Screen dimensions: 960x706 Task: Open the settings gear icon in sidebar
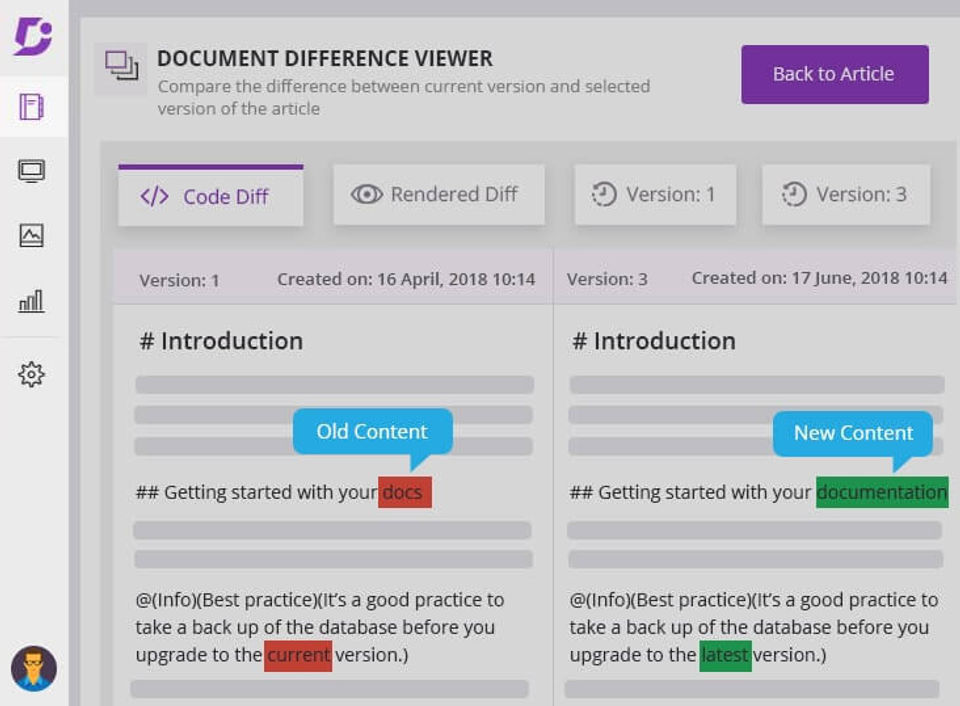[31, 374]
